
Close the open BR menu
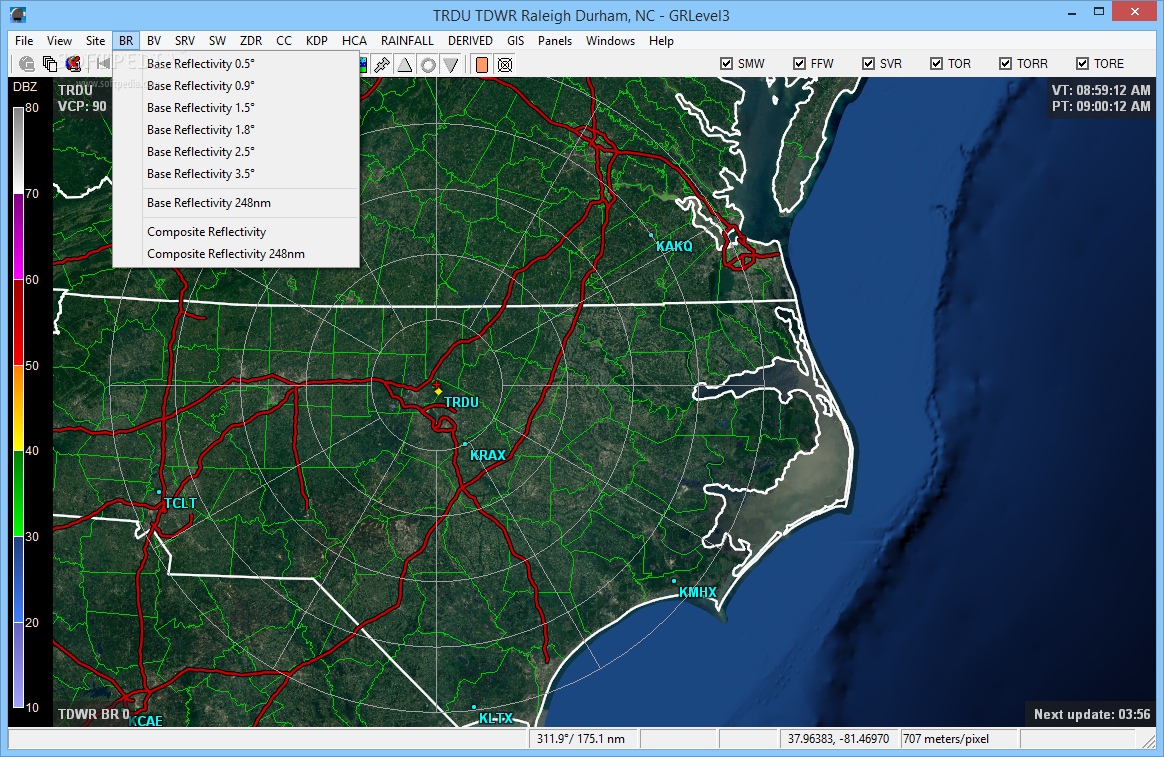coord(126,41)
